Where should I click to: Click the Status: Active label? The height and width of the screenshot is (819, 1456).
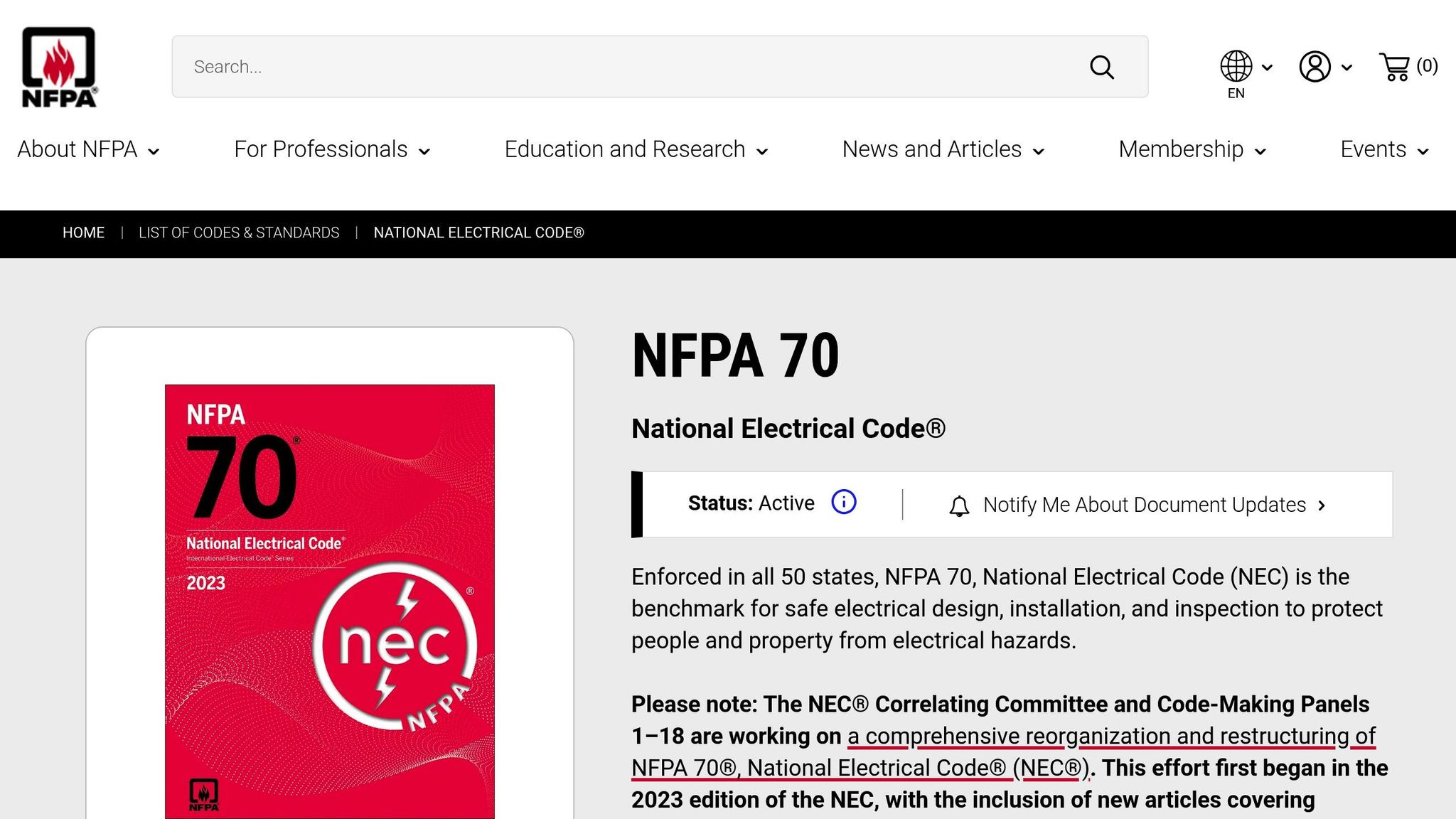[751, 503]
